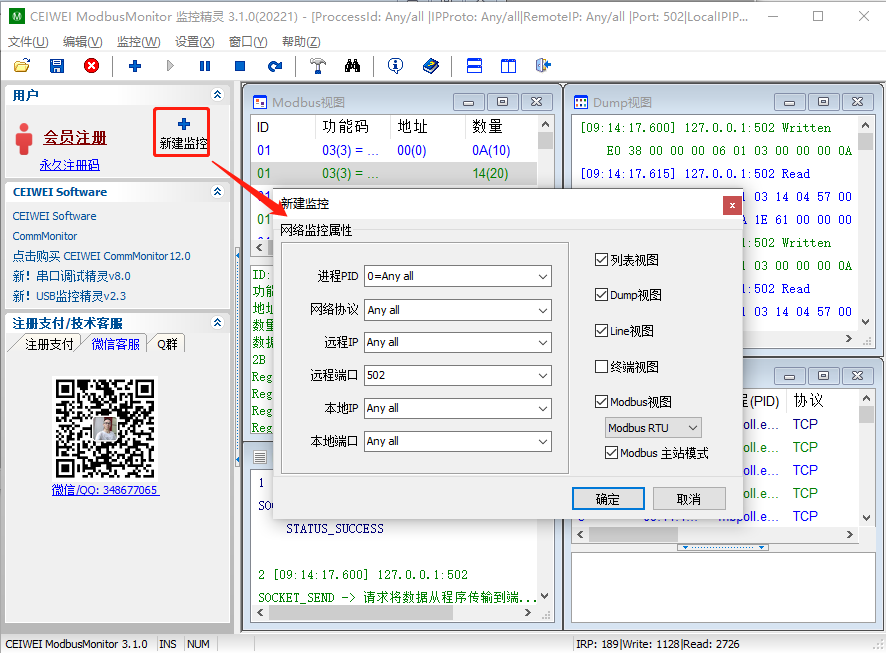
Task: Click the red person member icon
Action: 24,139
